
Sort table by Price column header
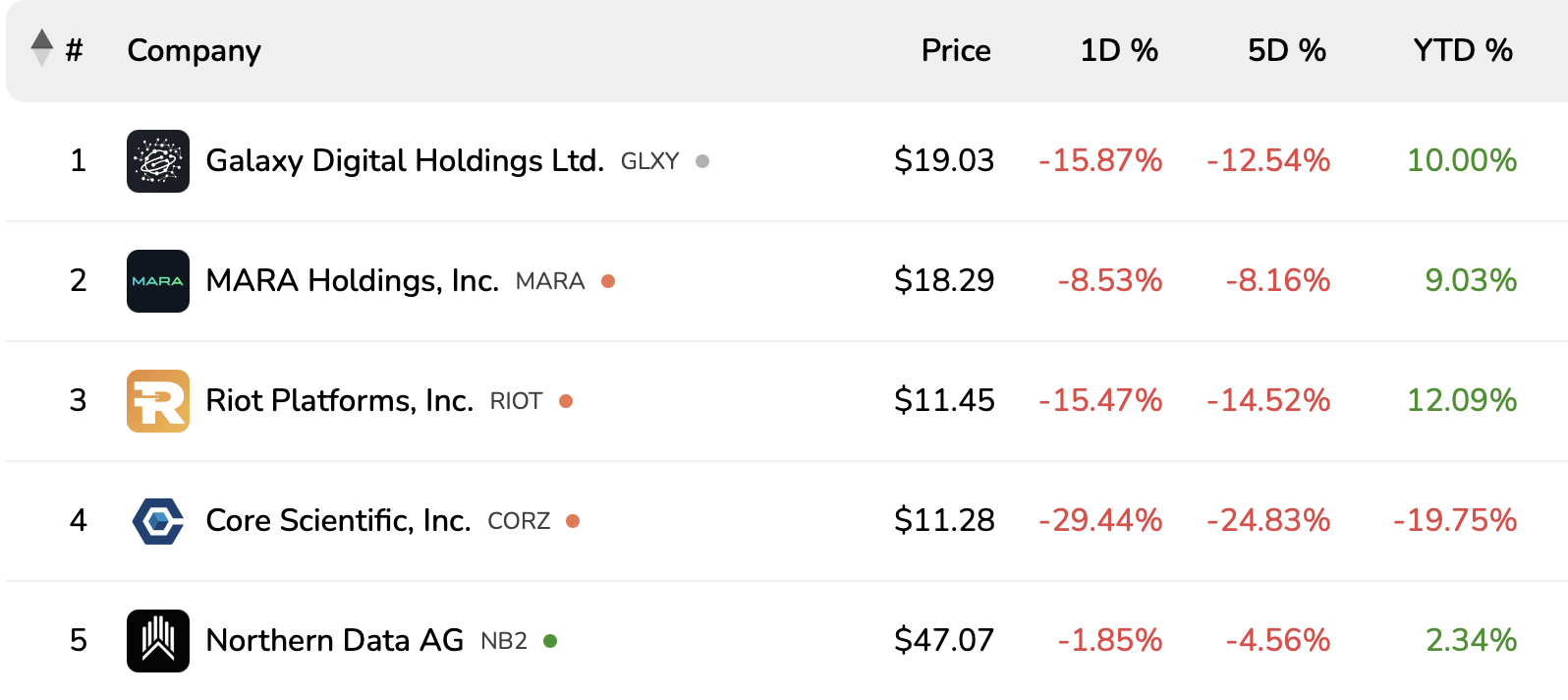[x=955, y=50]
